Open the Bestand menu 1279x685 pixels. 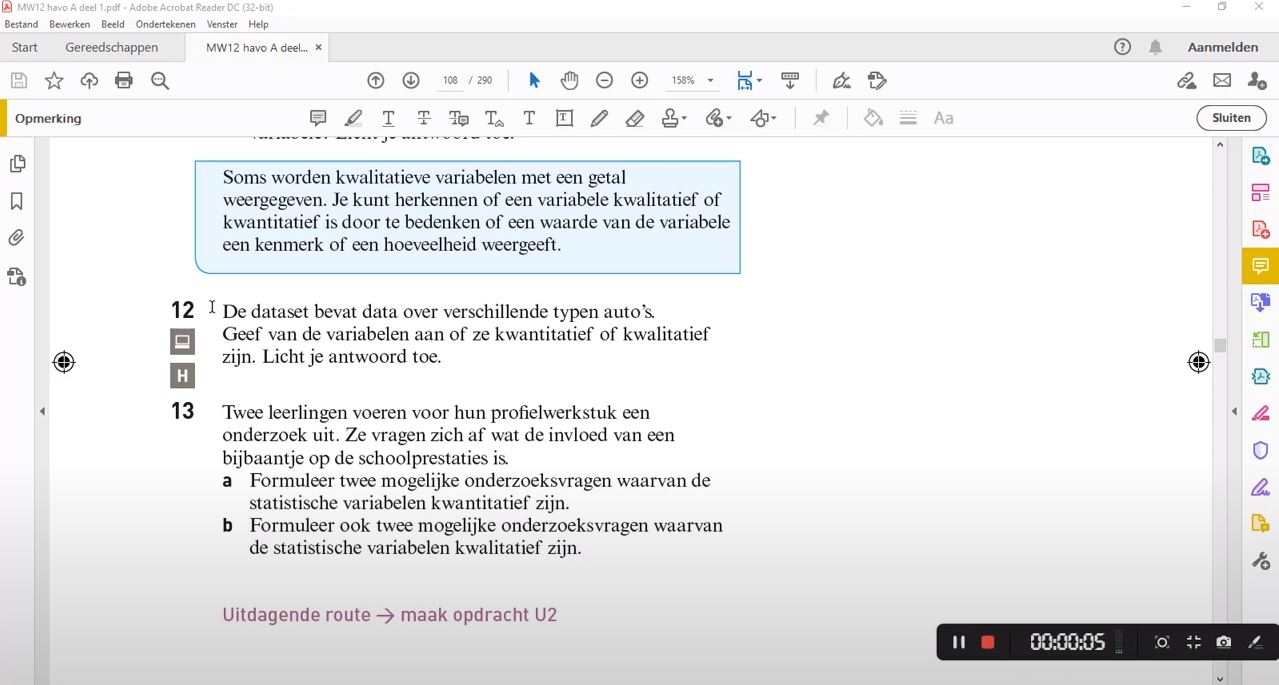click(x=21, y=24)
